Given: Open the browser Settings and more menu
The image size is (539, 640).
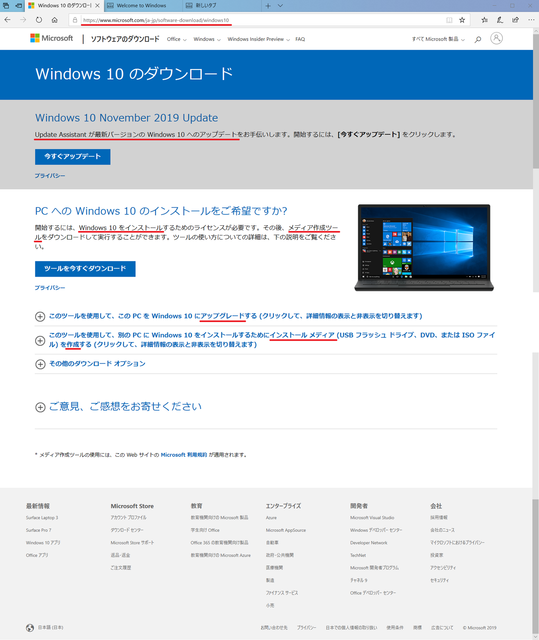Looking at the screenshot, I should tap(531, 20).
